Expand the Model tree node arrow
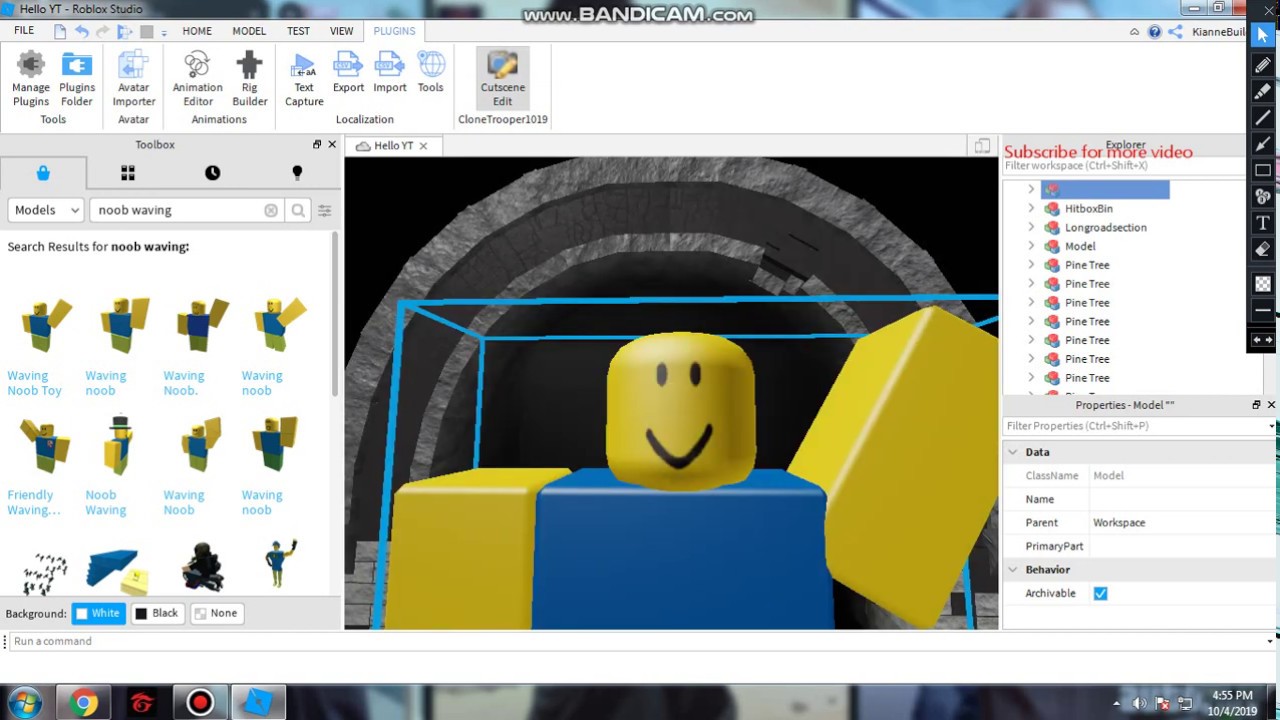 [1031, 246]
